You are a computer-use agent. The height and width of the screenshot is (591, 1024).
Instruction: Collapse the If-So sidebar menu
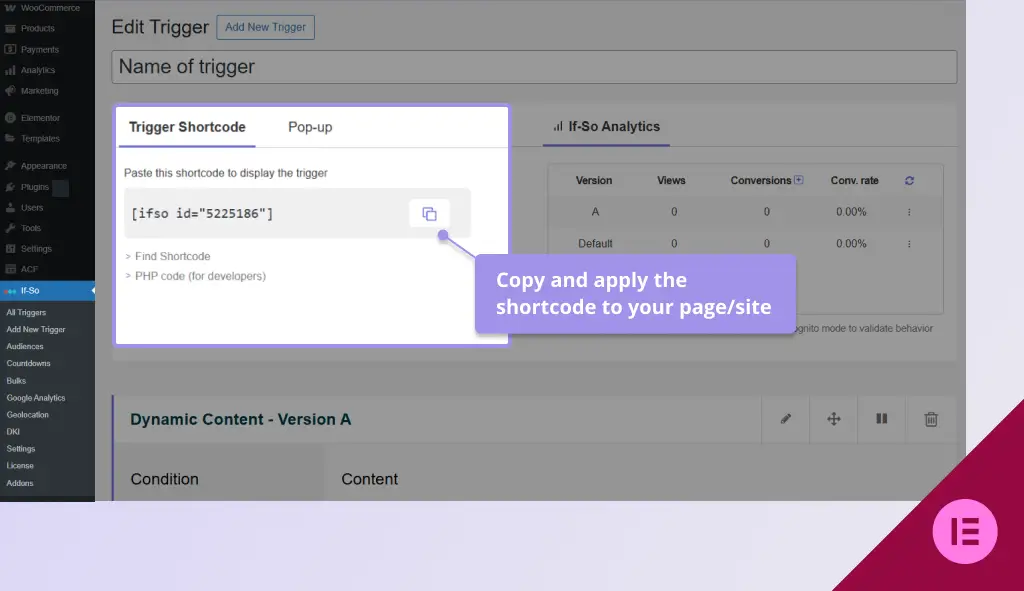click(92, 290)
